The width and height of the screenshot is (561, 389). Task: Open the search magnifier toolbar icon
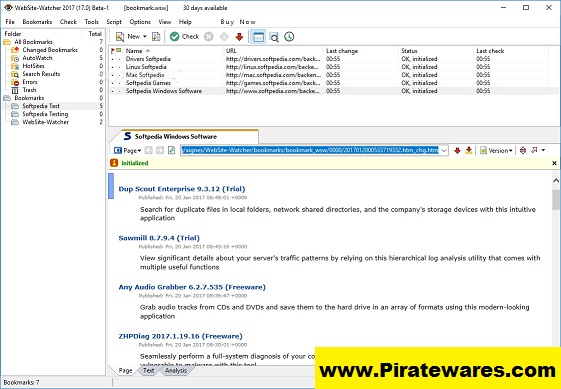[274, 37]
